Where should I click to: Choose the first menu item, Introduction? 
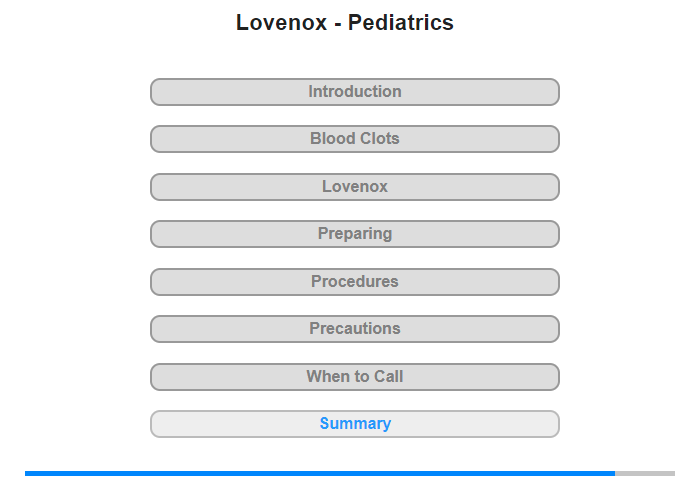[x=354, y=92]
